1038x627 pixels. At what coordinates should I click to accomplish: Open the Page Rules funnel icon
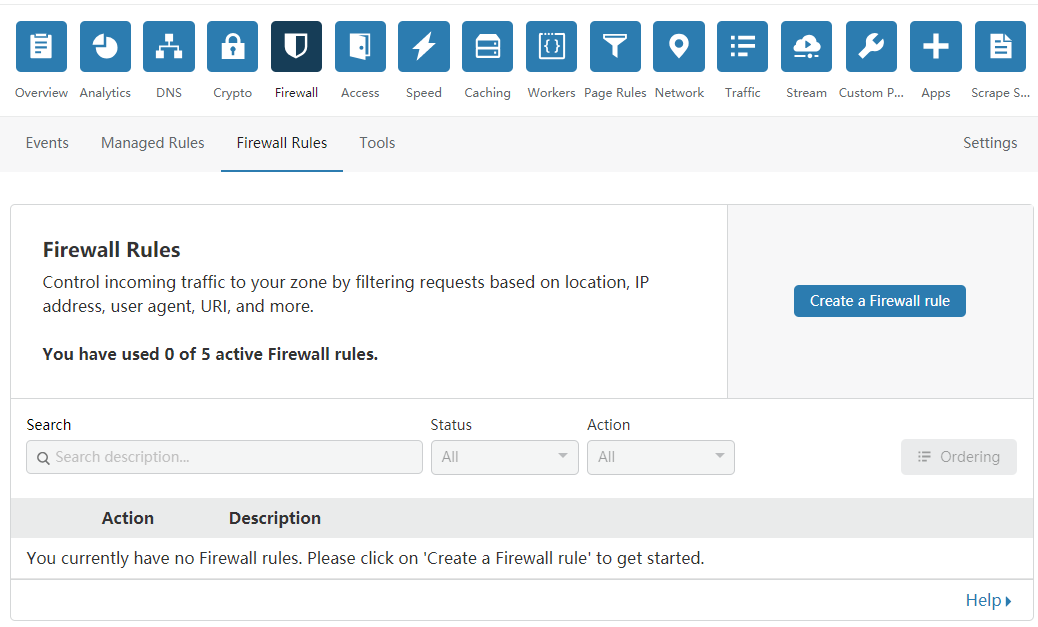615,46
